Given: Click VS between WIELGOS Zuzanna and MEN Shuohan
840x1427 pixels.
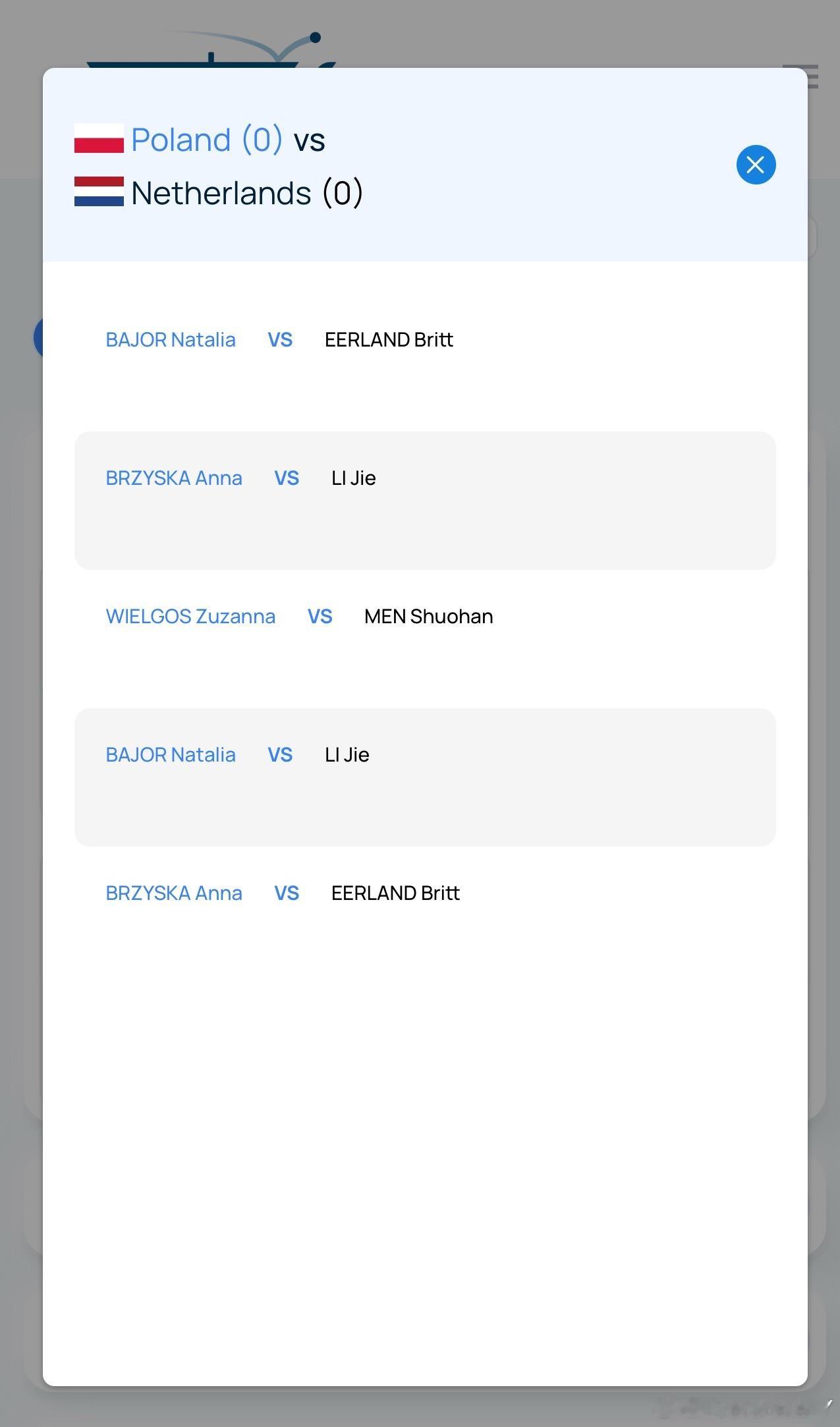Looking at the screenshot, I should (x=320, y=617).
